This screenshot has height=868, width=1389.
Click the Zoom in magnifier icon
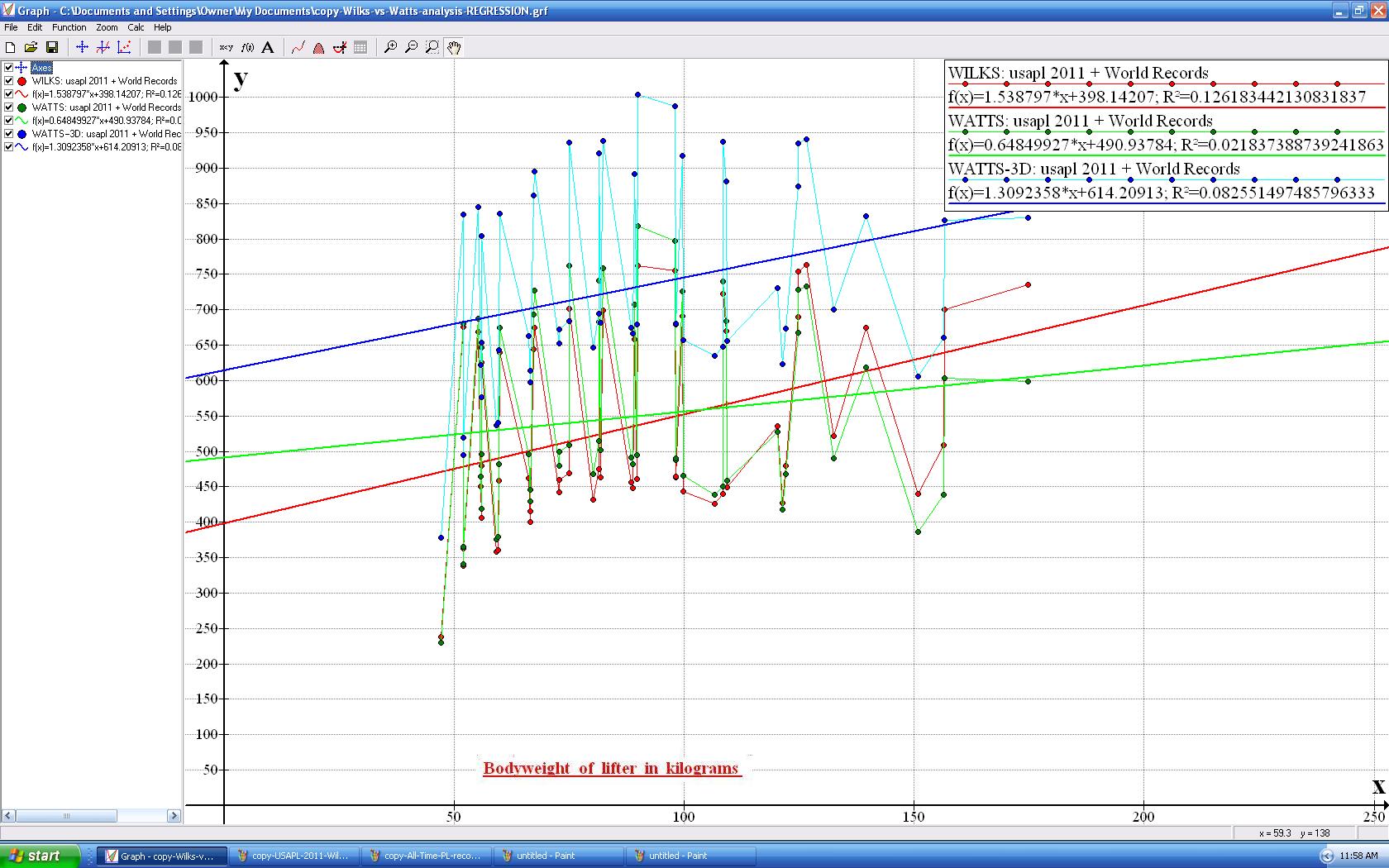pyautogui.click(x=391, y=47)
